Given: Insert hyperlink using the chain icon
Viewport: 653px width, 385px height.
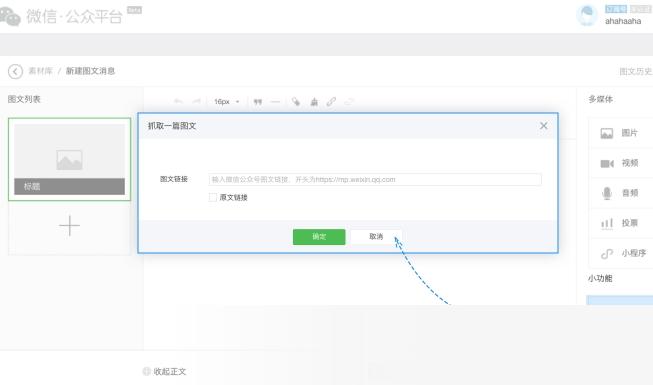Looking at the screenshot, I should (x=331, y=102).
